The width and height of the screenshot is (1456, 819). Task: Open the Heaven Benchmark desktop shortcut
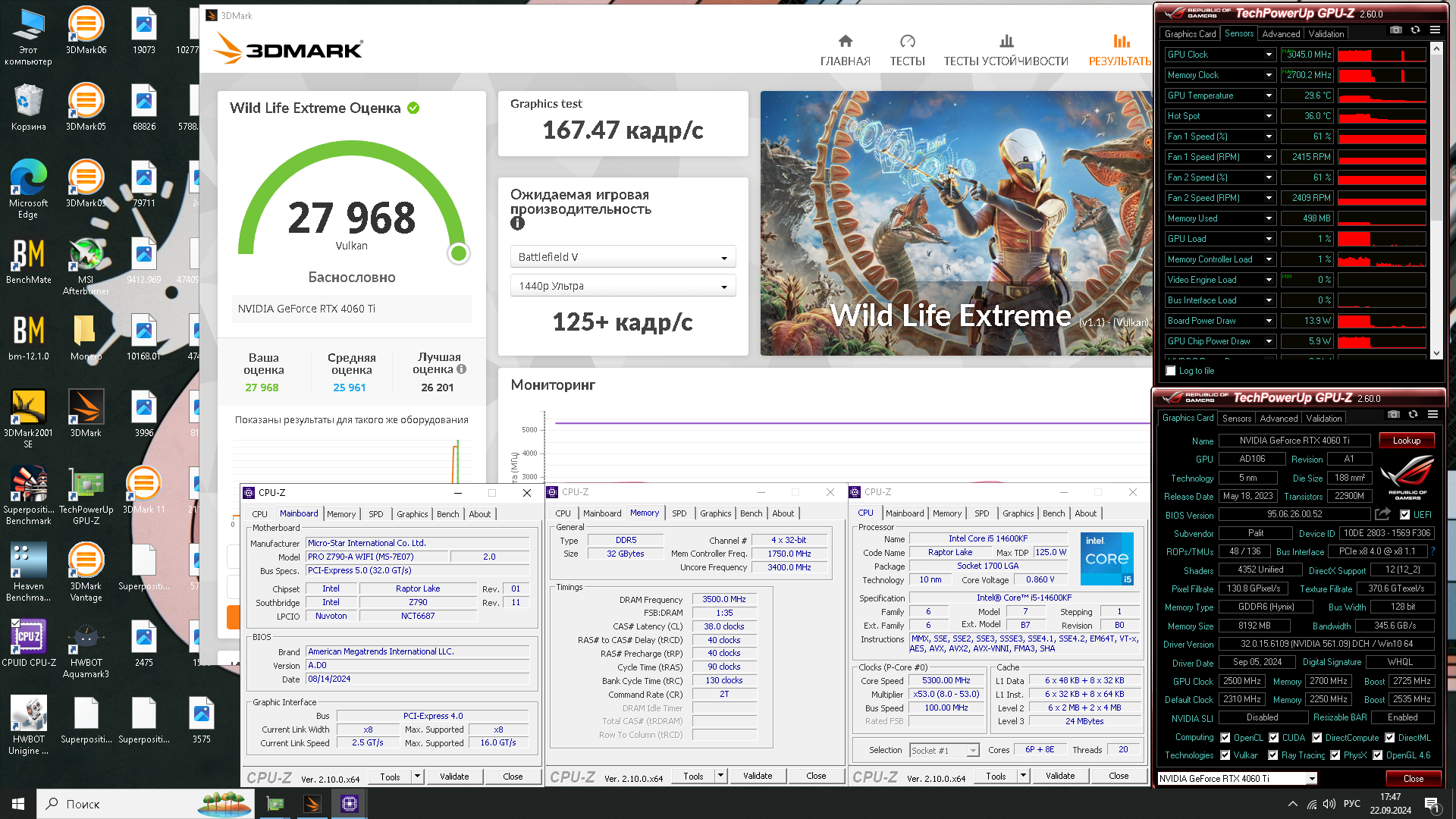29,573
